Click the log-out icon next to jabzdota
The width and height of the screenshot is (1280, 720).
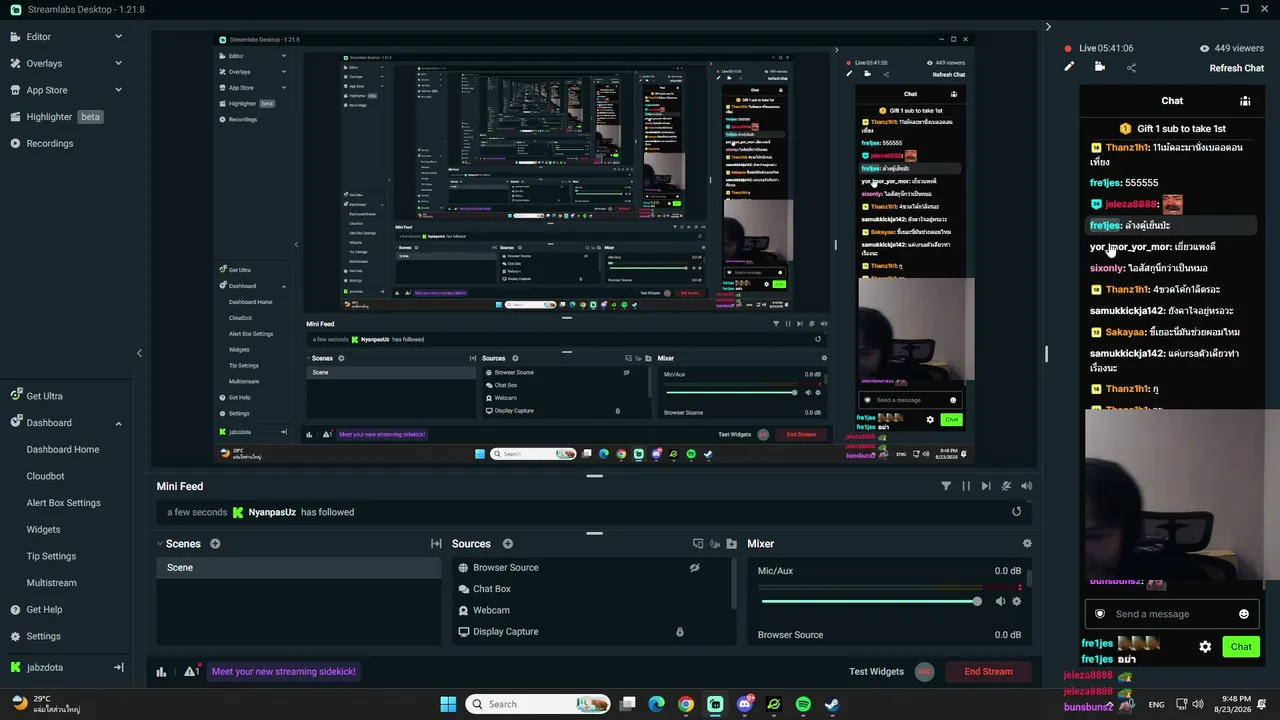click(118, 667)
